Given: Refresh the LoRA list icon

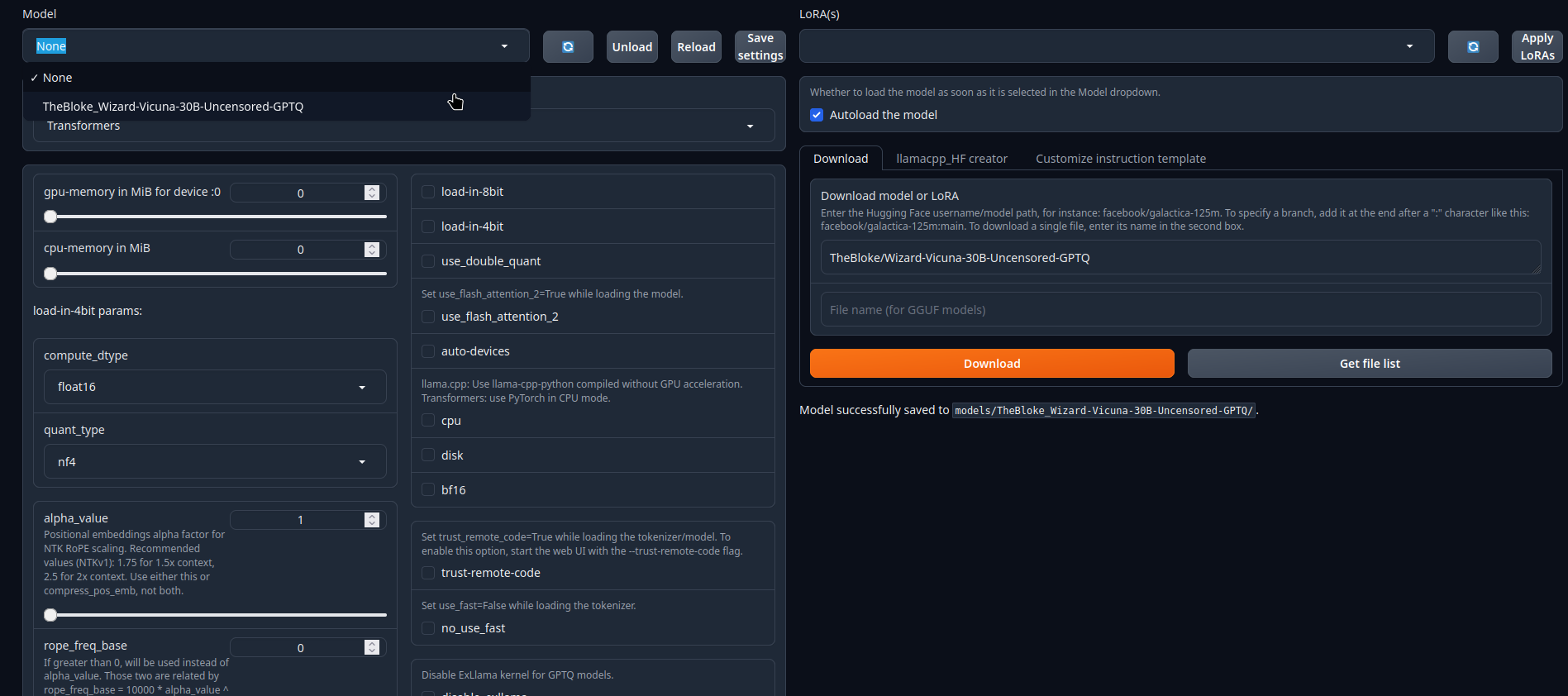Looking at the screenshot, I should point(1473,47).
